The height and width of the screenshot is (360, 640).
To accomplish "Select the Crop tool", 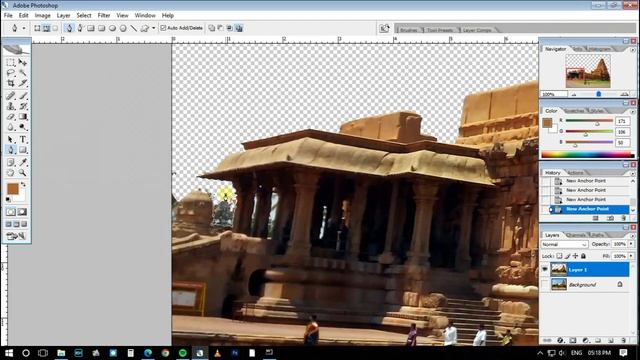I will [x=11, y=83].
